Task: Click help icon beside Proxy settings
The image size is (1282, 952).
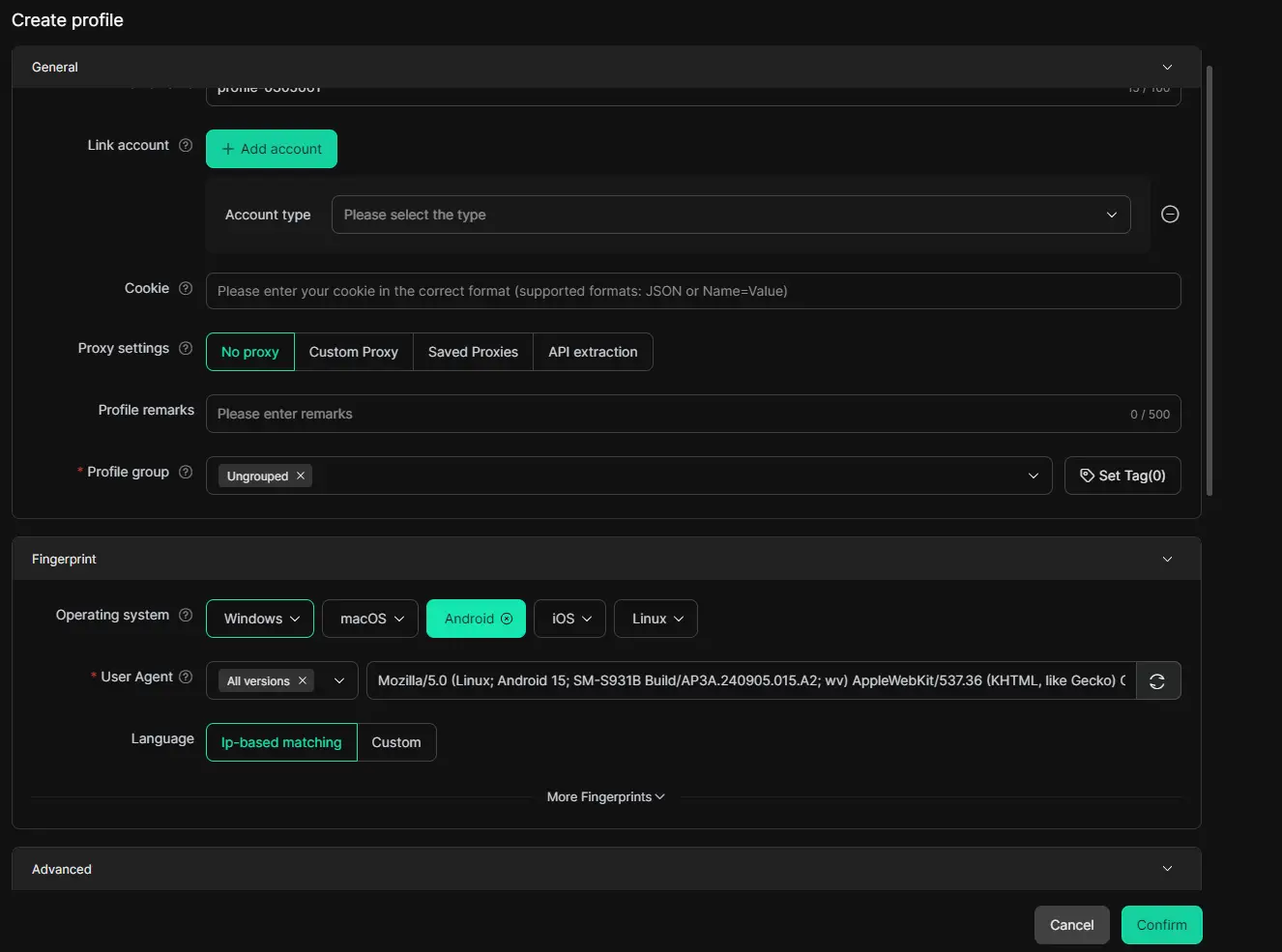Action: (186, 348)
